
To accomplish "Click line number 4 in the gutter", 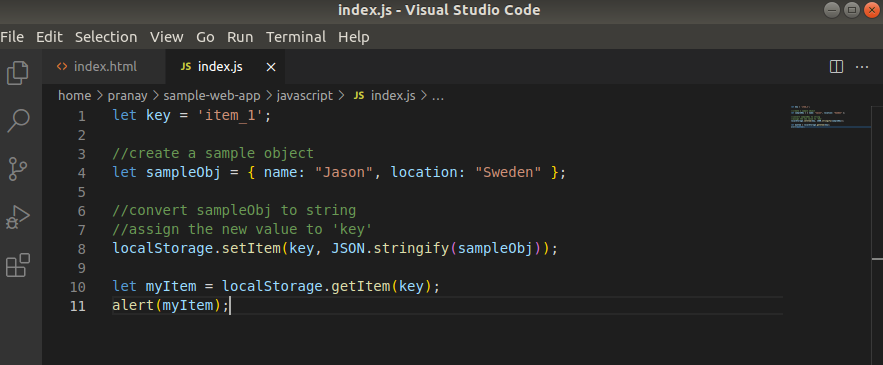I will pyautogui.click(x=82, y=173).
